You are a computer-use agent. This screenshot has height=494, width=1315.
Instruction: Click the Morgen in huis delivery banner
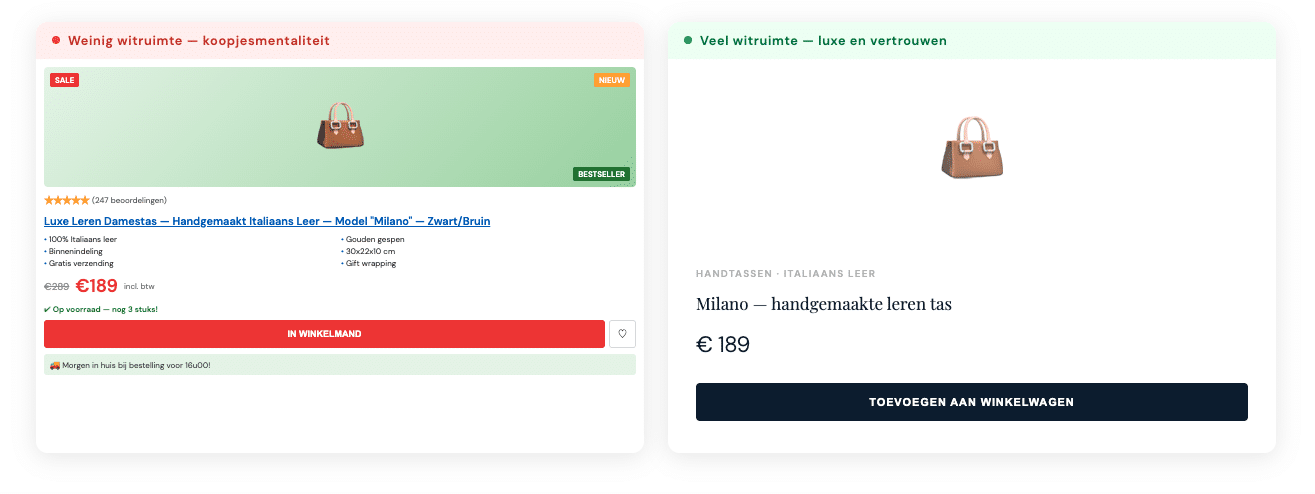point(340,365)
